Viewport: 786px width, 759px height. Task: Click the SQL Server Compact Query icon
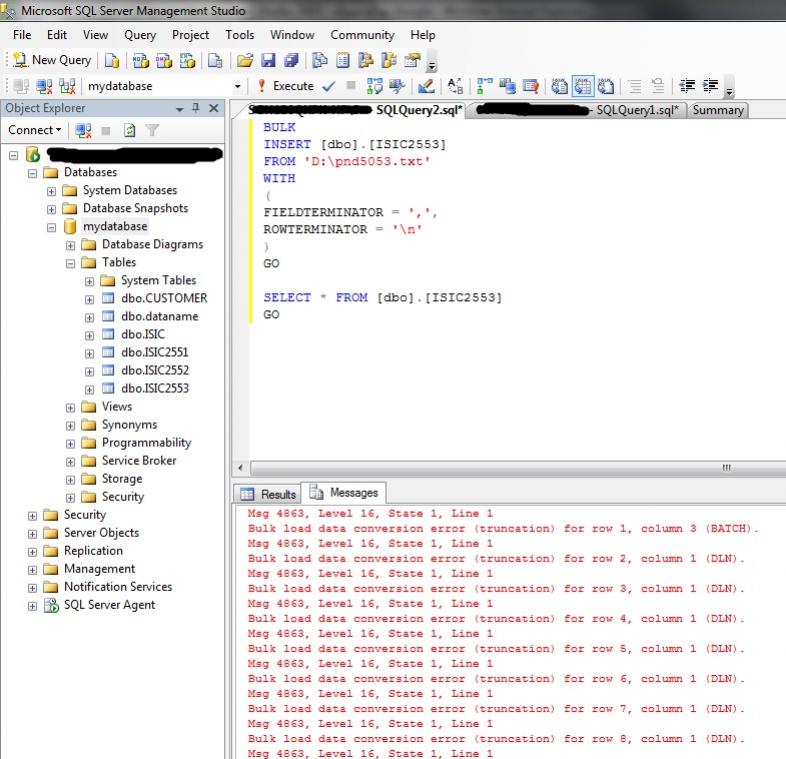[215, 60]
